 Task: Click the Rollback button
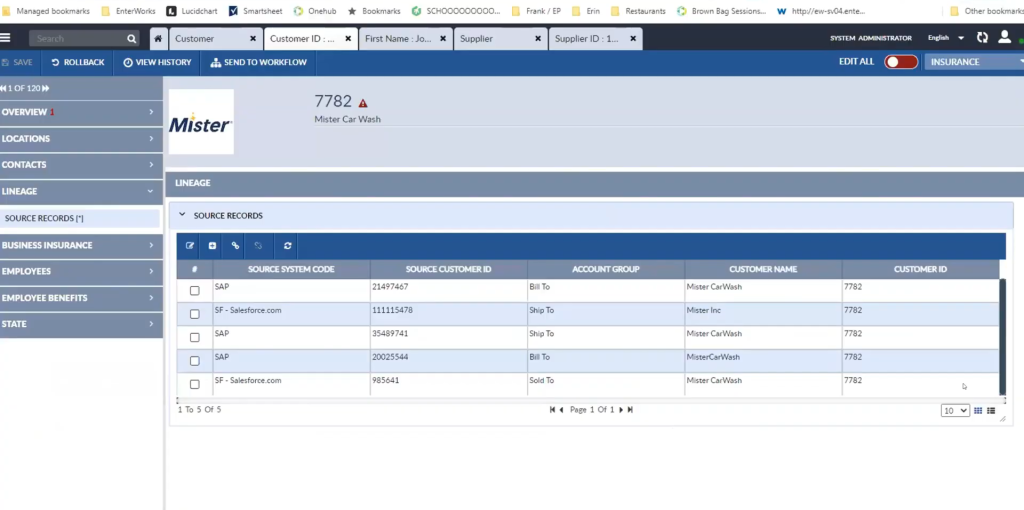coord(78,63)
